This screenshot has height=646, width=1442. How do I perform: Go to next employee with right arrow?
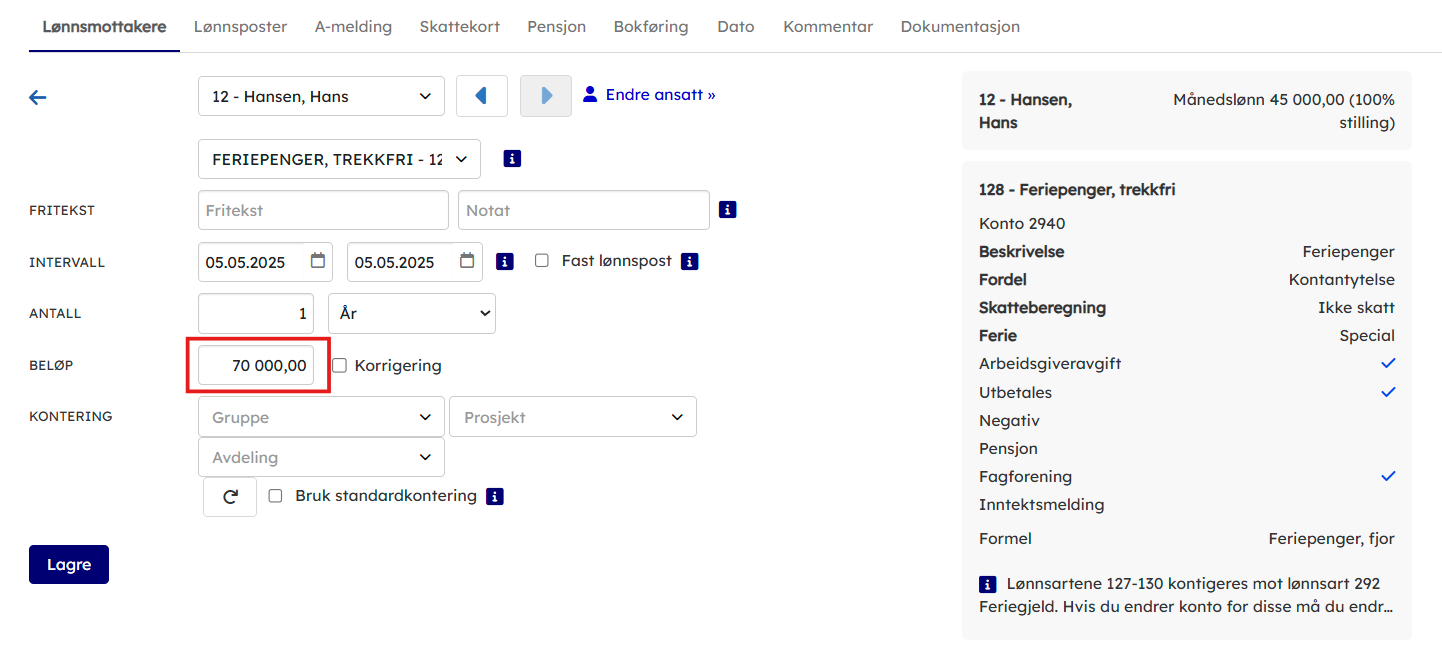546,96
